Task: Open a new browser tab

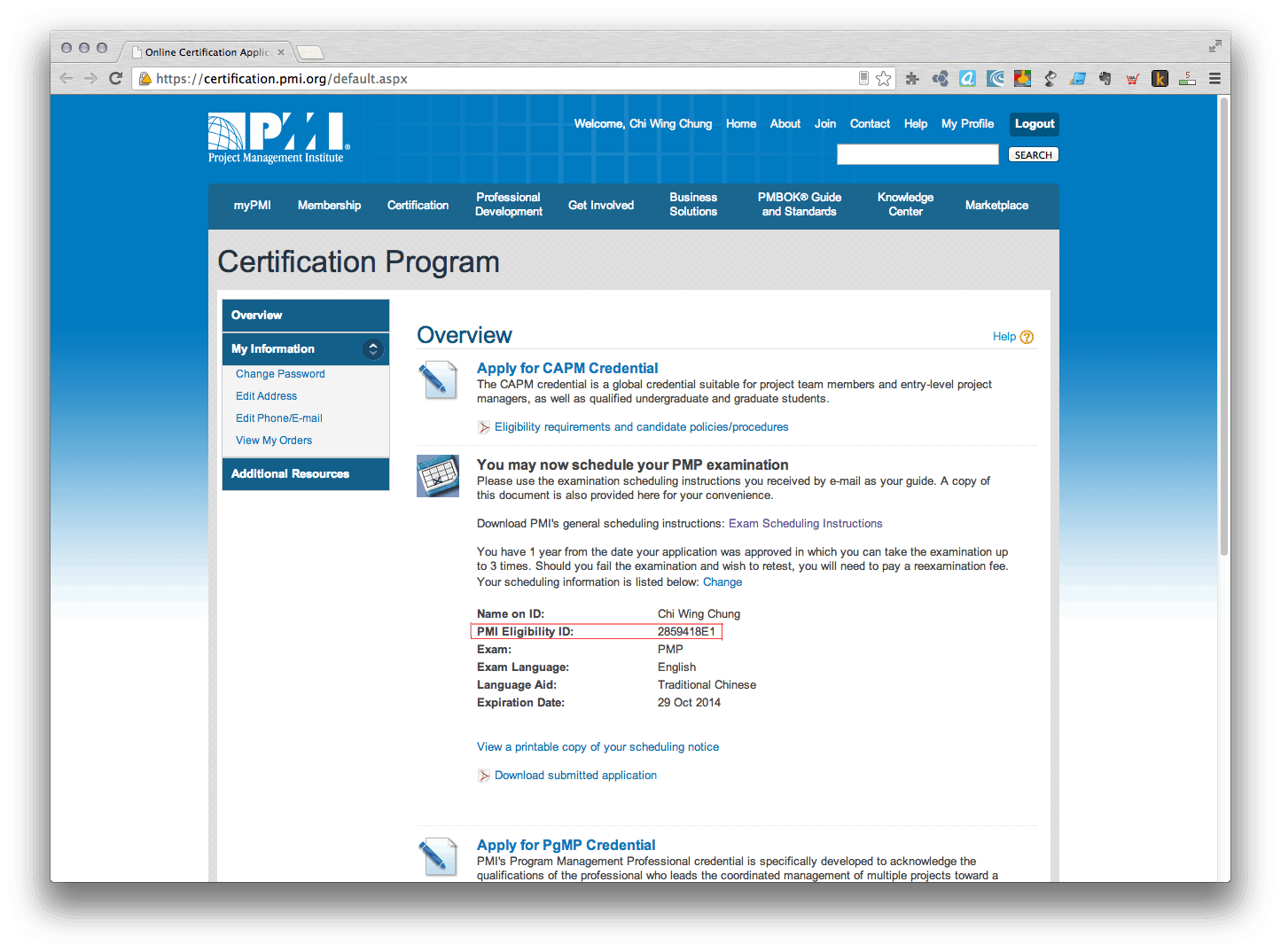Action: click(309, 52)
